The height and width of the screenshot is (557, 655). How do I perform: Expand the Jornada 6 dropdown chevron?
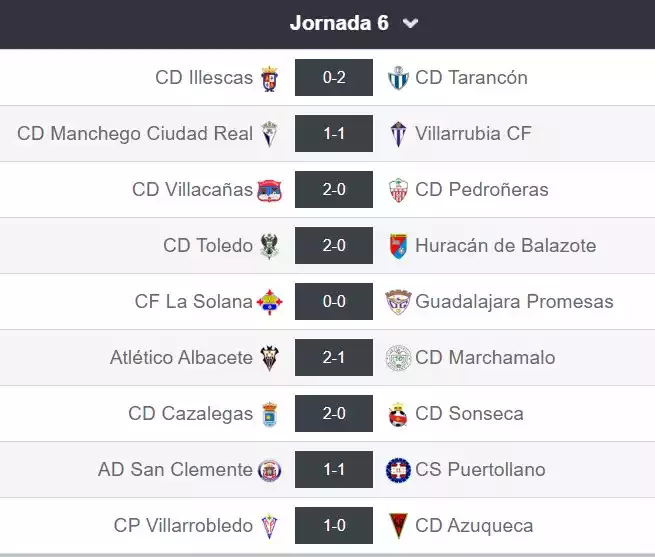click(x=411, y=24)
